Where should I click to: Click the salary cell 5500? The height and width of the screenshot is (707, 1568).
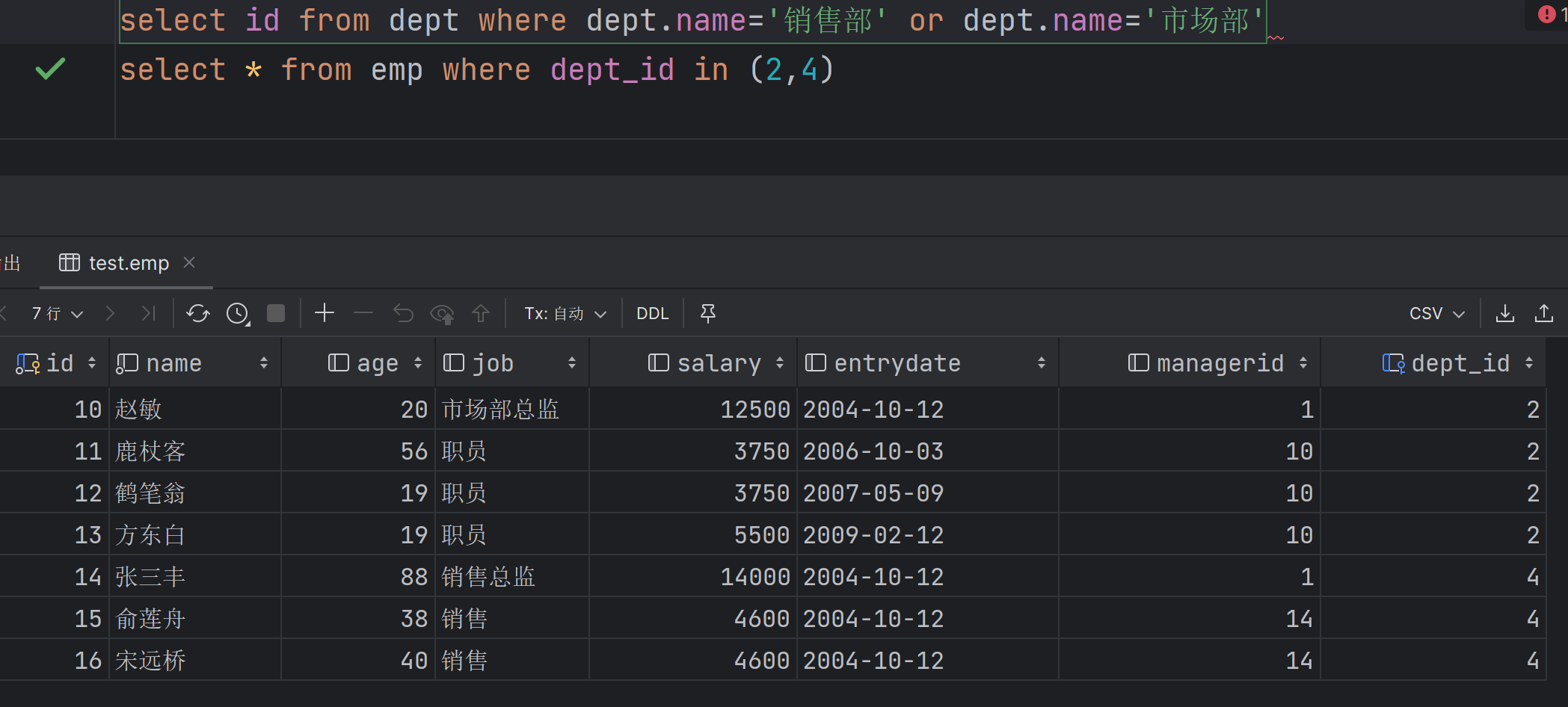tap(693, 534)
